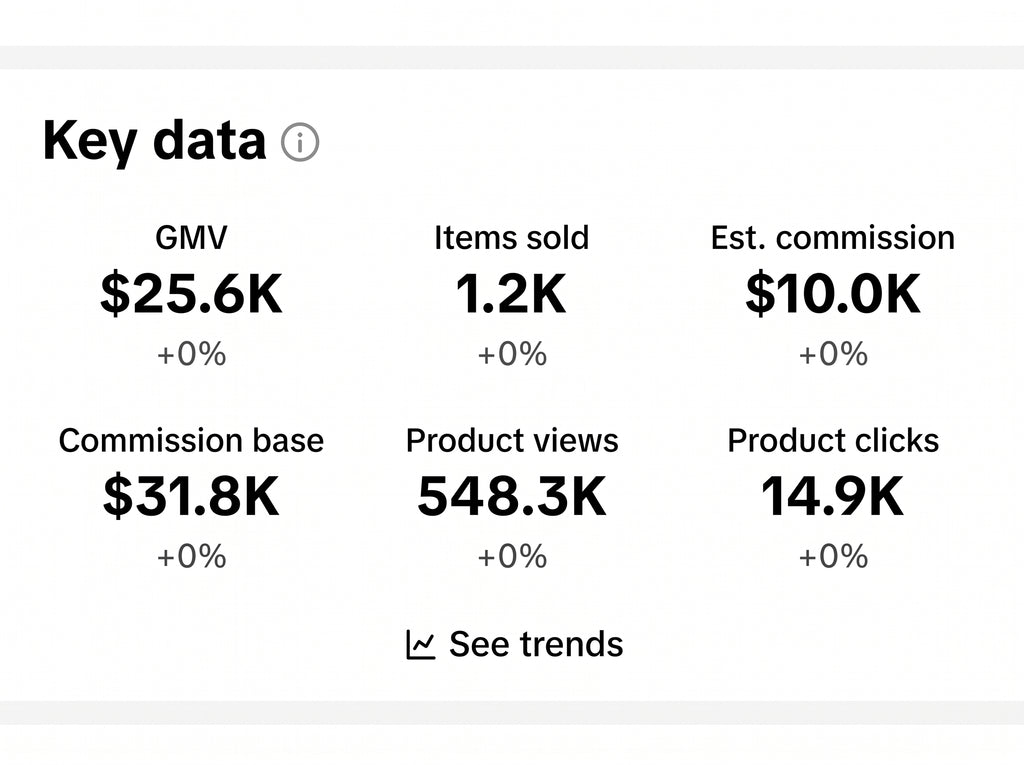Select the Product views label
Viewport: 1024px width, 765px height.
pos(512,440)
